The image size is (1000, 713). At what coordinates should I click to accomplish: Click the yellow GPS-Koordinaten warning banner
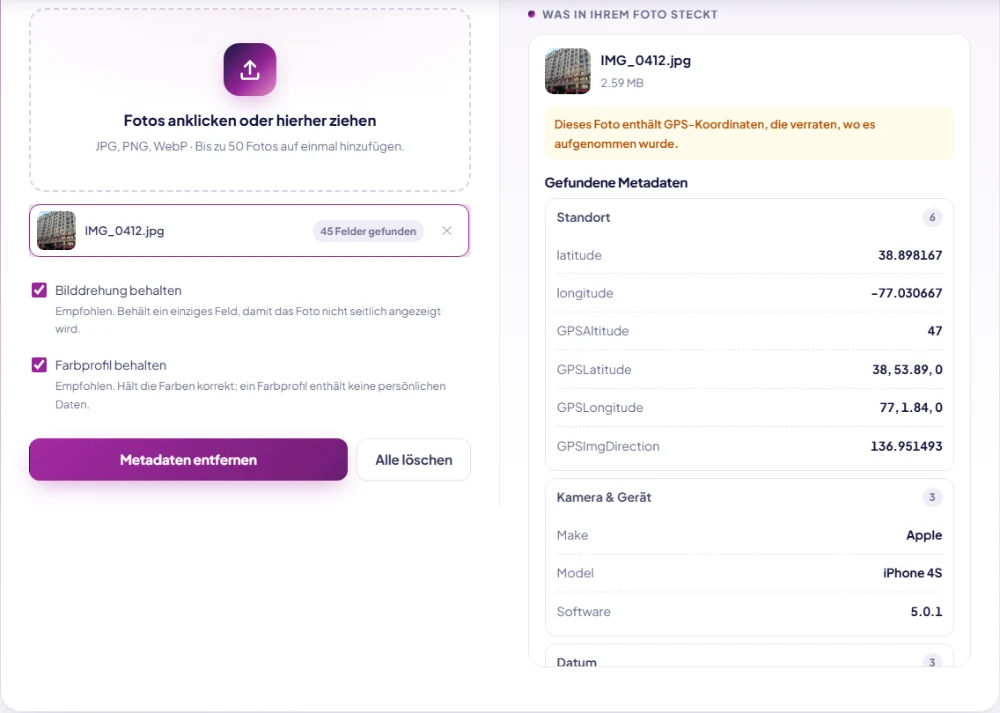coord(749,133)
